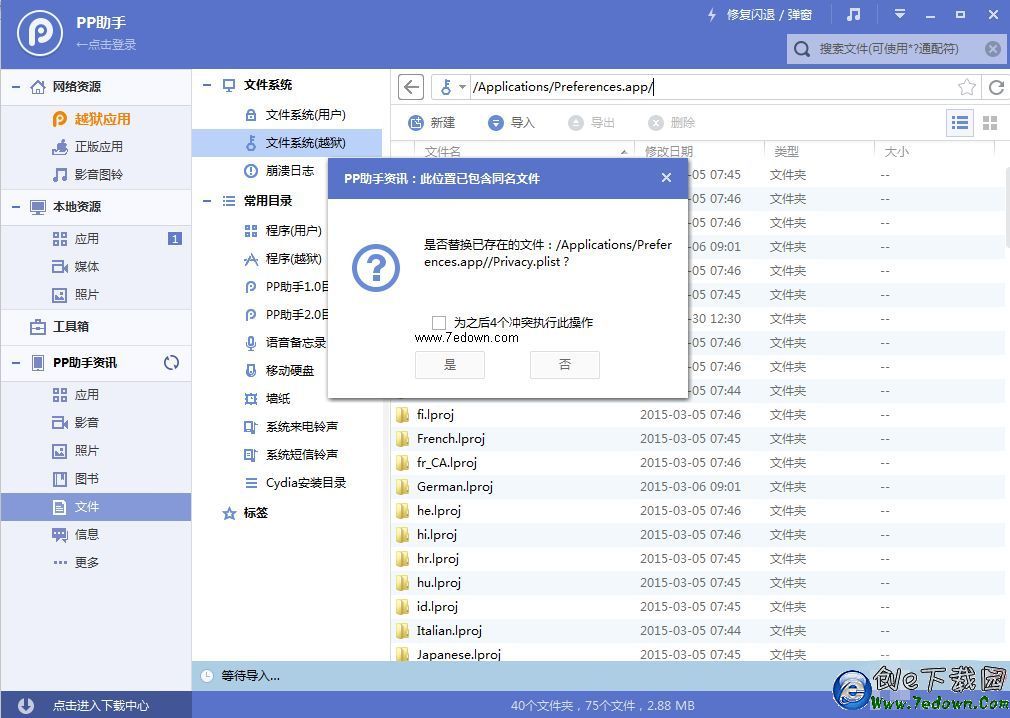
Task: Select 越狱应用 in the sidebar
Action: tap(102, 119)
